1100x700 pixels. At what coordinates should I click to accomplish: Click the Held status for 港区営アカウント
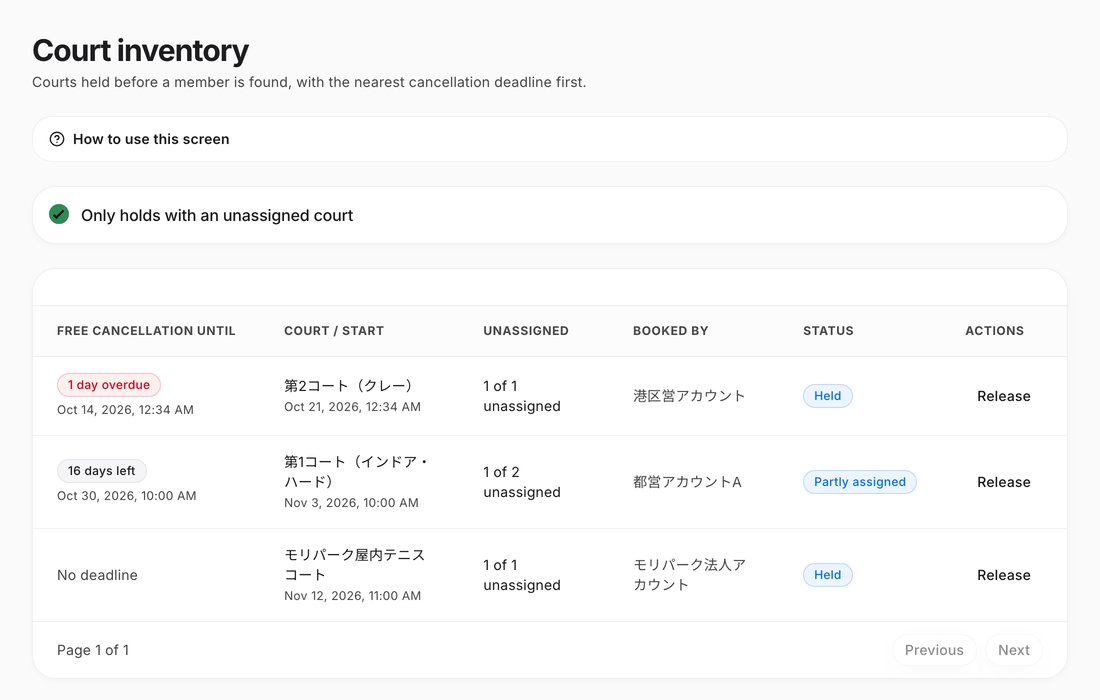coord(827,396)
